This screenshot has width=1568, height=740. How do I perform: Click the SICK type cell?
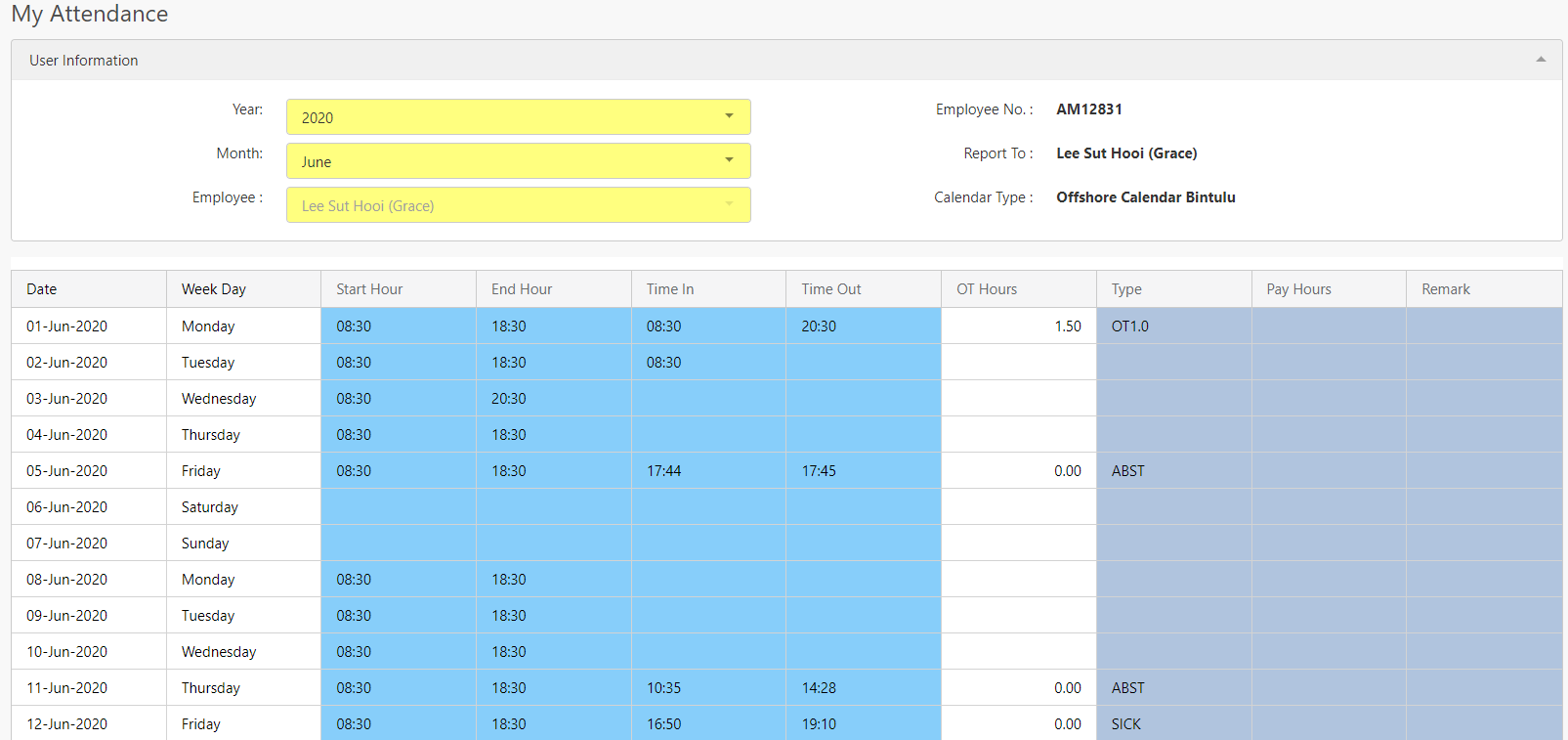point(1174,724)
